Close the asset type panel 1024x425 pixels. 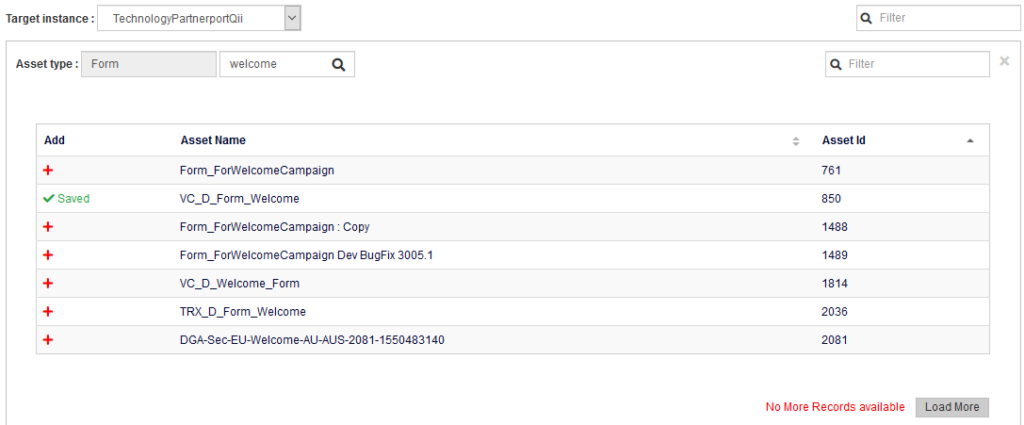(x=1004, y=62)
